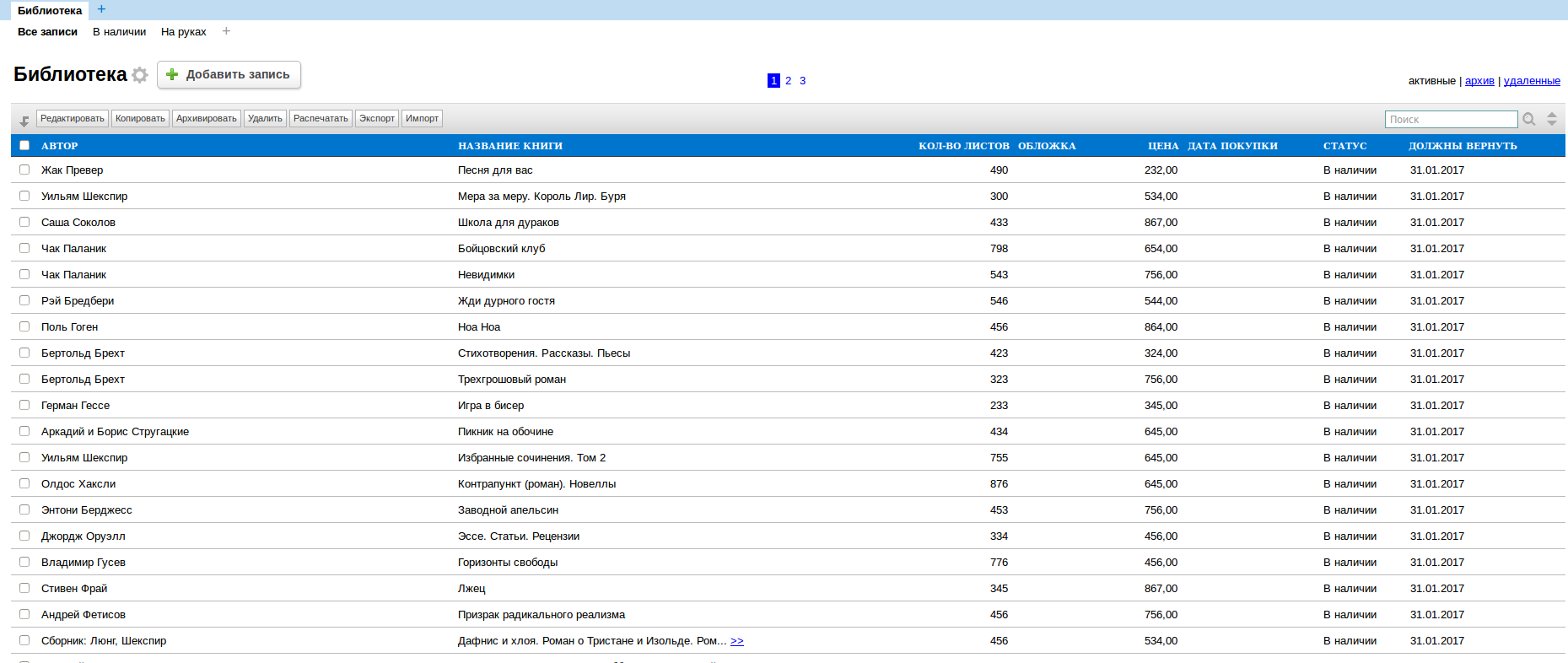
Task: Toggle the select-all checkbox in header
Action: click(24, 145)
